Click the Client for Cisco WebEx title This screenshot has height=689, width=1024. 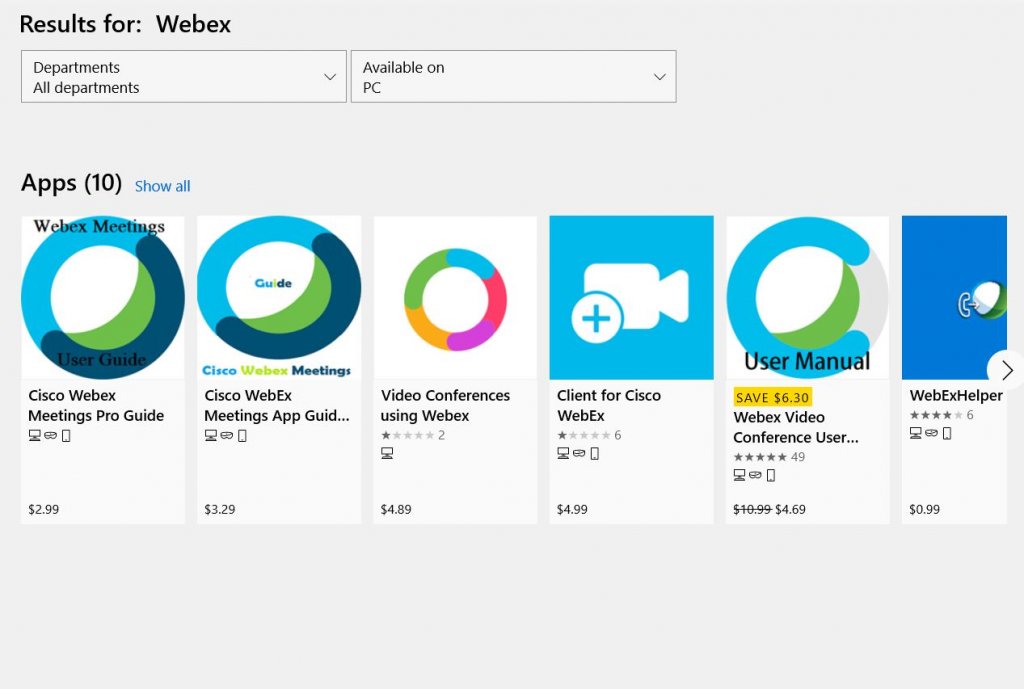608,405
